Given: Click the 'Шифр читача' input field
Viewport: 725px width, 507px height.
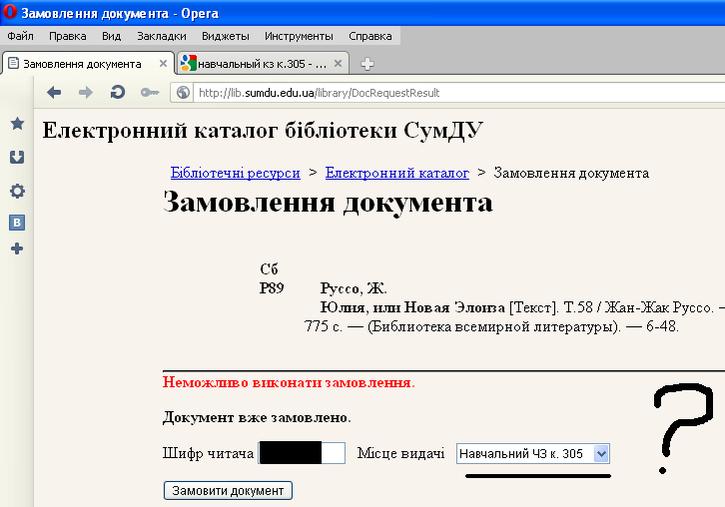Looking at the screenshot, I should [301, 454].
